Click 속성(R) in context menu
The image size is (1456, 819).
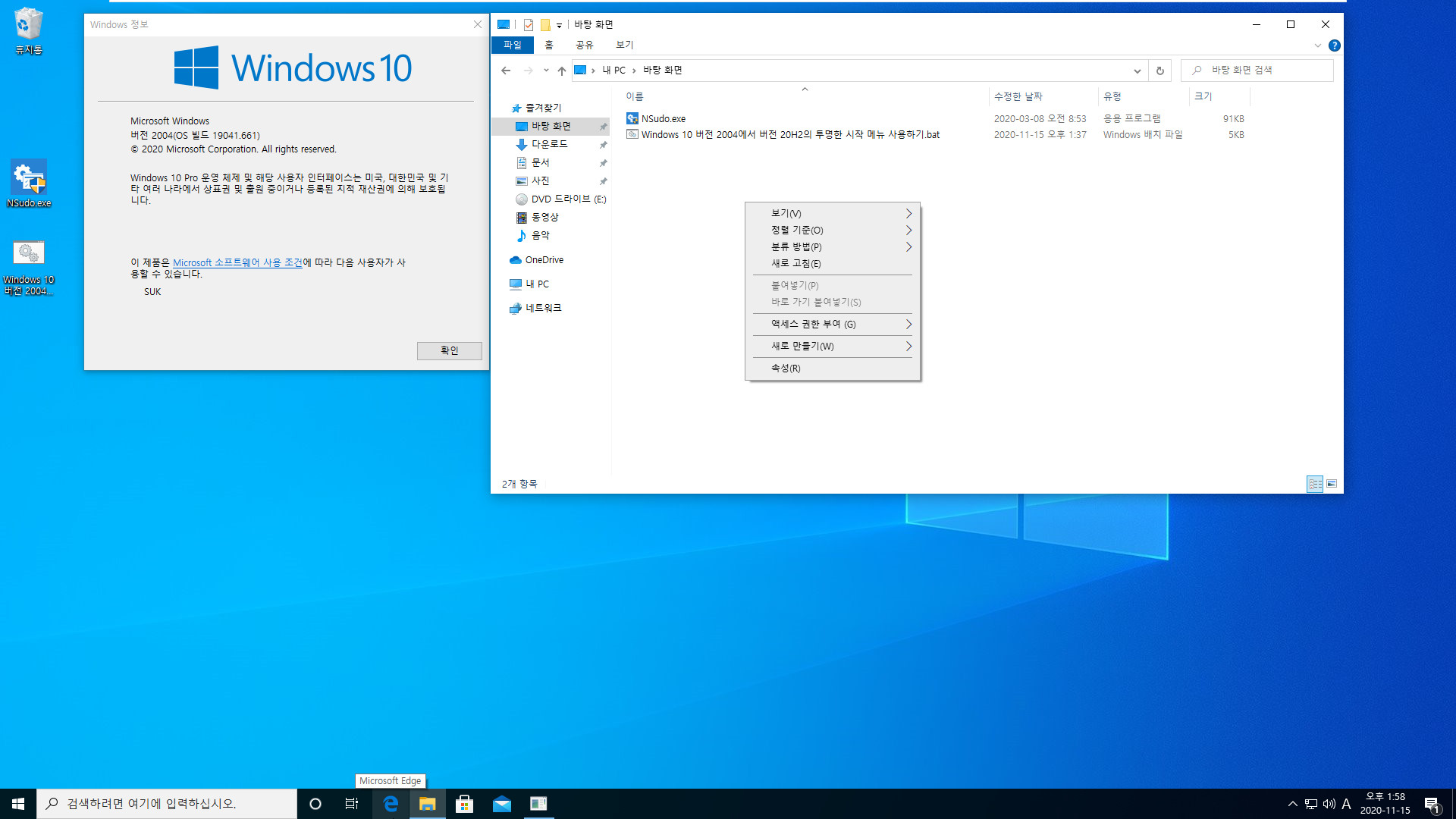pyautogui.click(x=833, y=368)
